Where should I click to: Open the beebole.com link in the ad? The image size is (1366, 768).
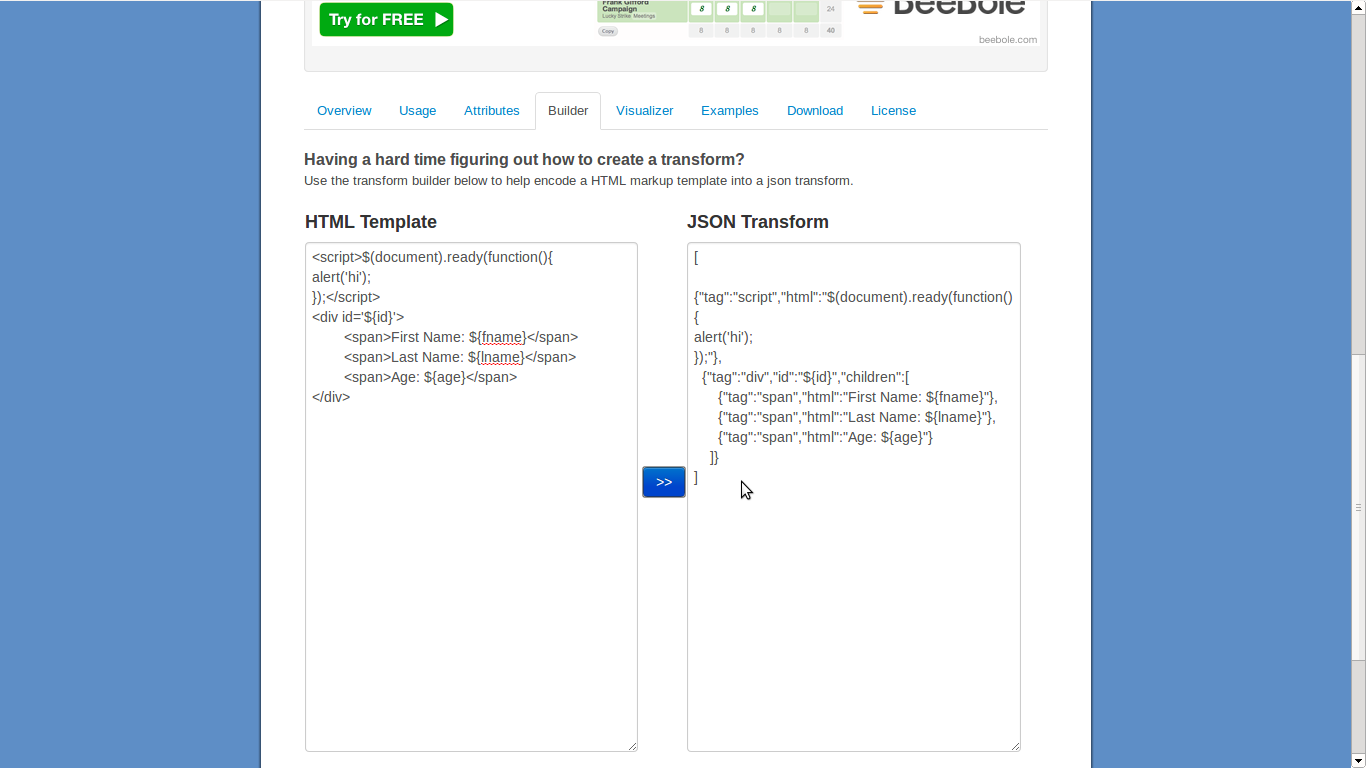coord(1007,40)
